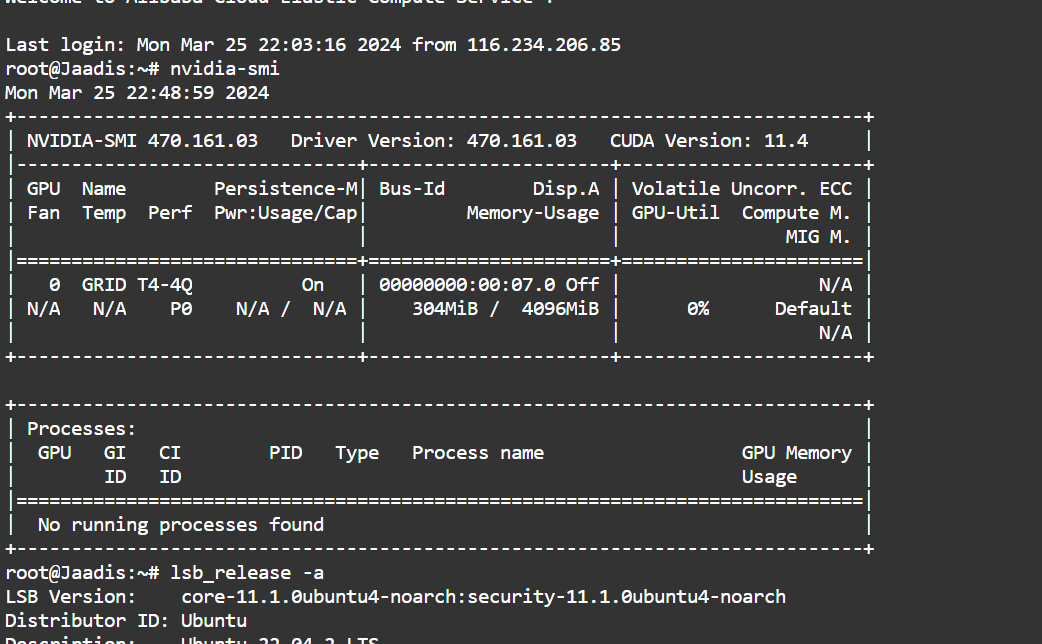This screenshot has height=644, width=1042.
Task: Click the Persistence-M value On
Action: 313,285
